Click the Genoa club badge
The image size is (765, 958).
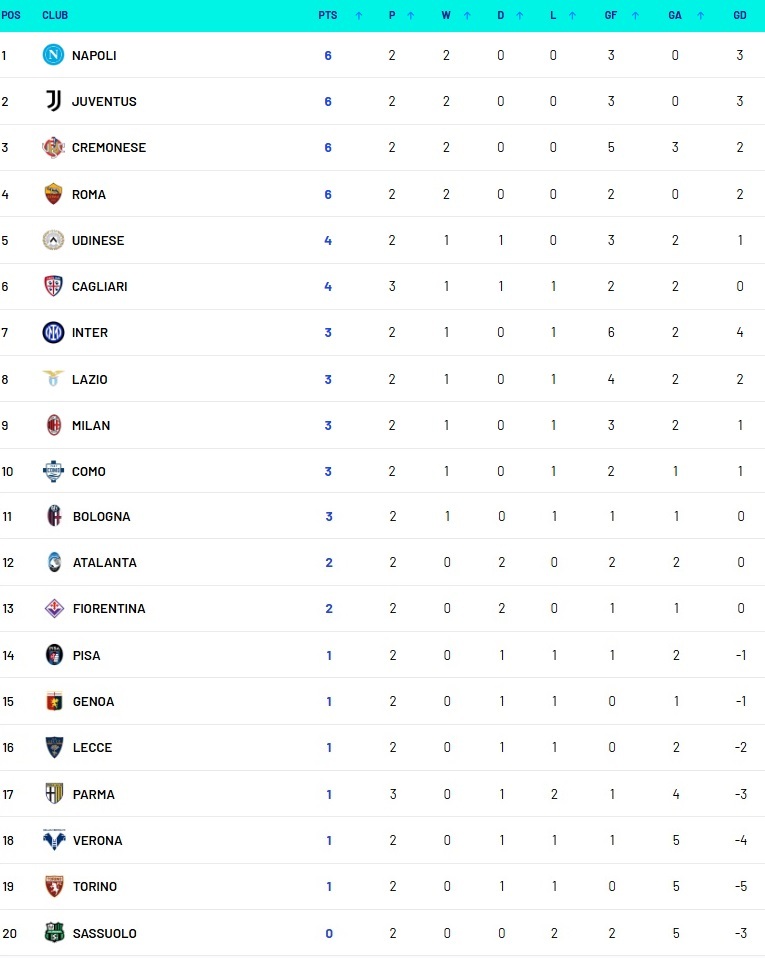[x=54, y=701]
